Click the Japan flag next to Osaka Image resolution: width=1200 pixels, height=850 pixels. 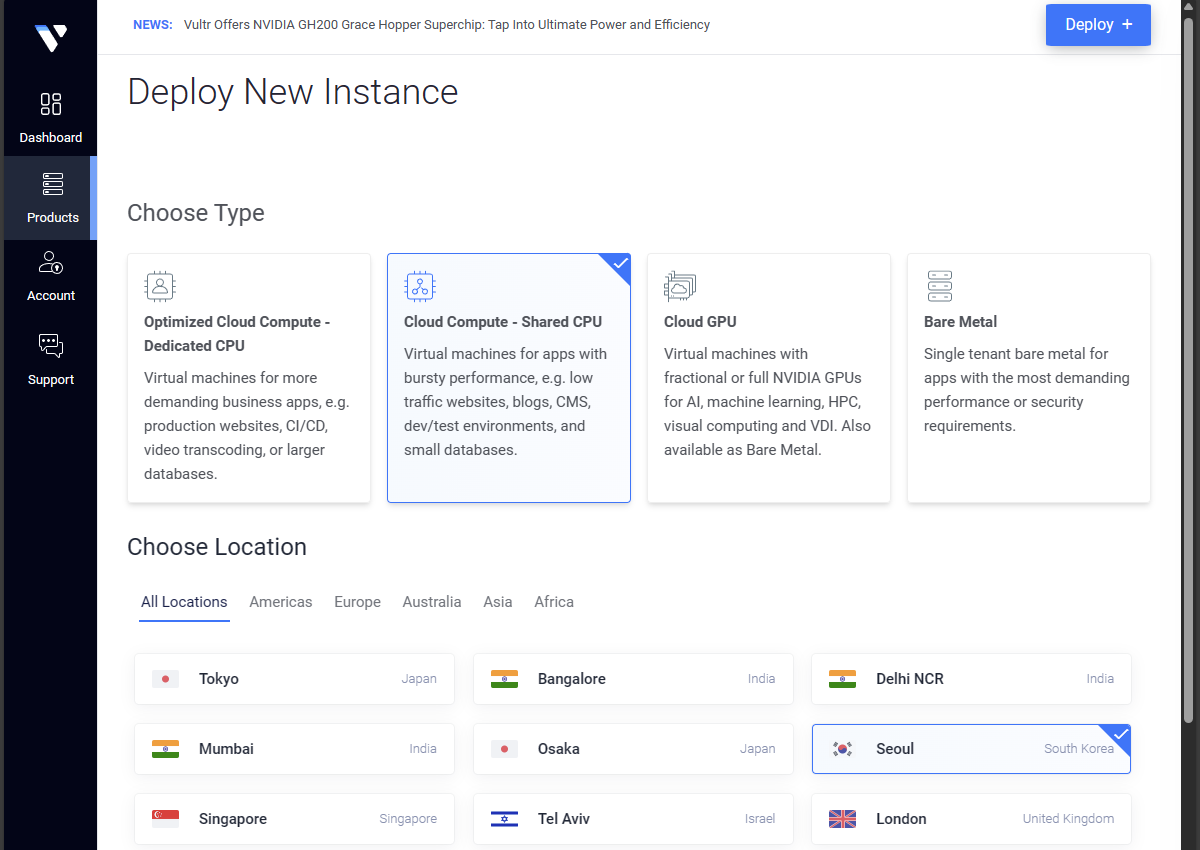[504, 749]
